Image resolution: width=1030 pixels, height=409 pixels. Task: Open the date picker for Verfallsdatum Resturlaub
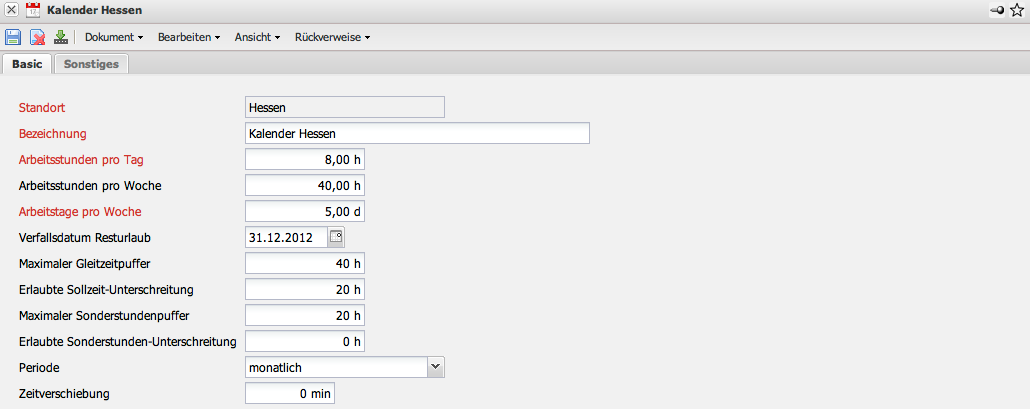(x=336, y=237)
